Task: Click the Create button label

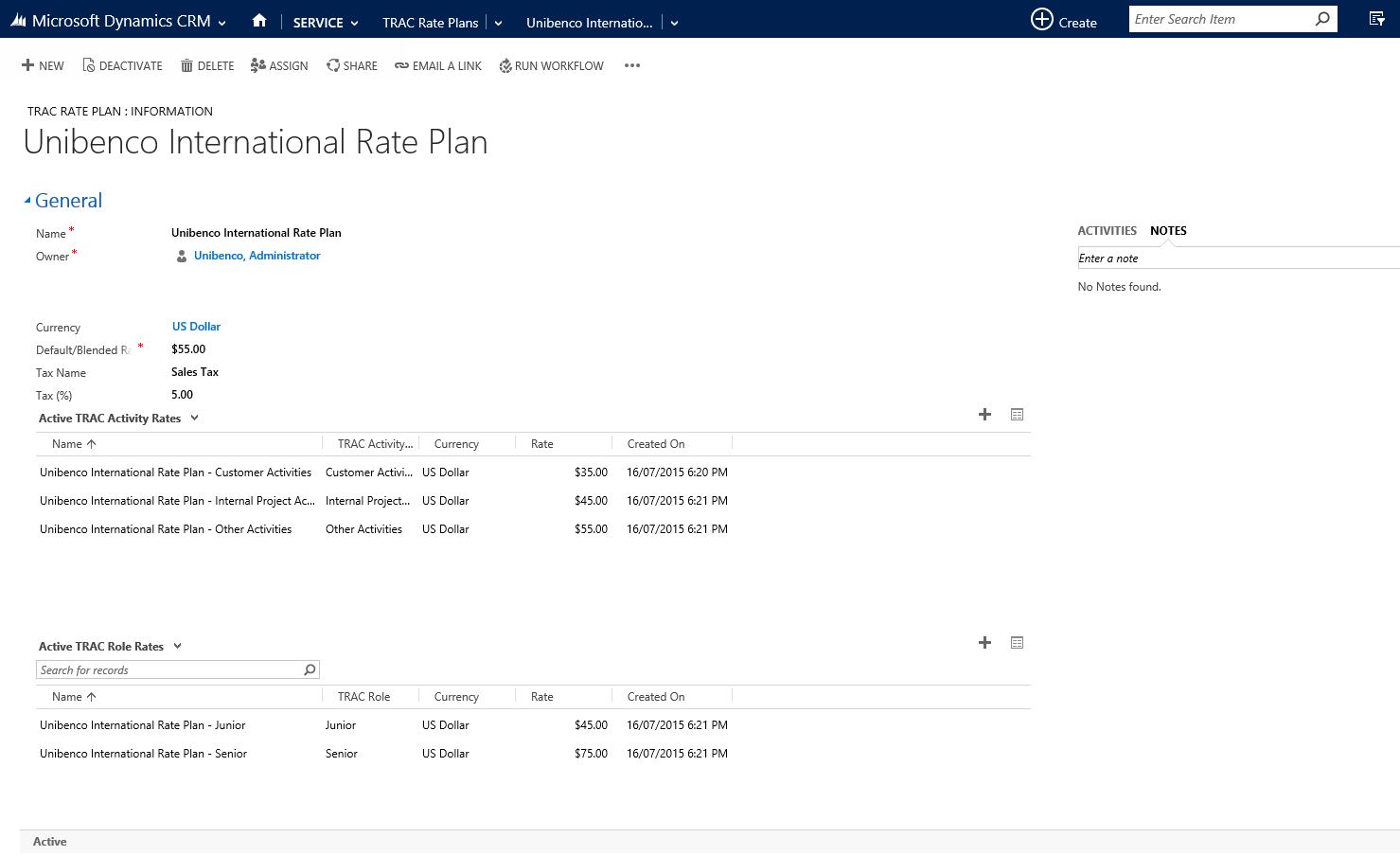Action: point(1077,23)
